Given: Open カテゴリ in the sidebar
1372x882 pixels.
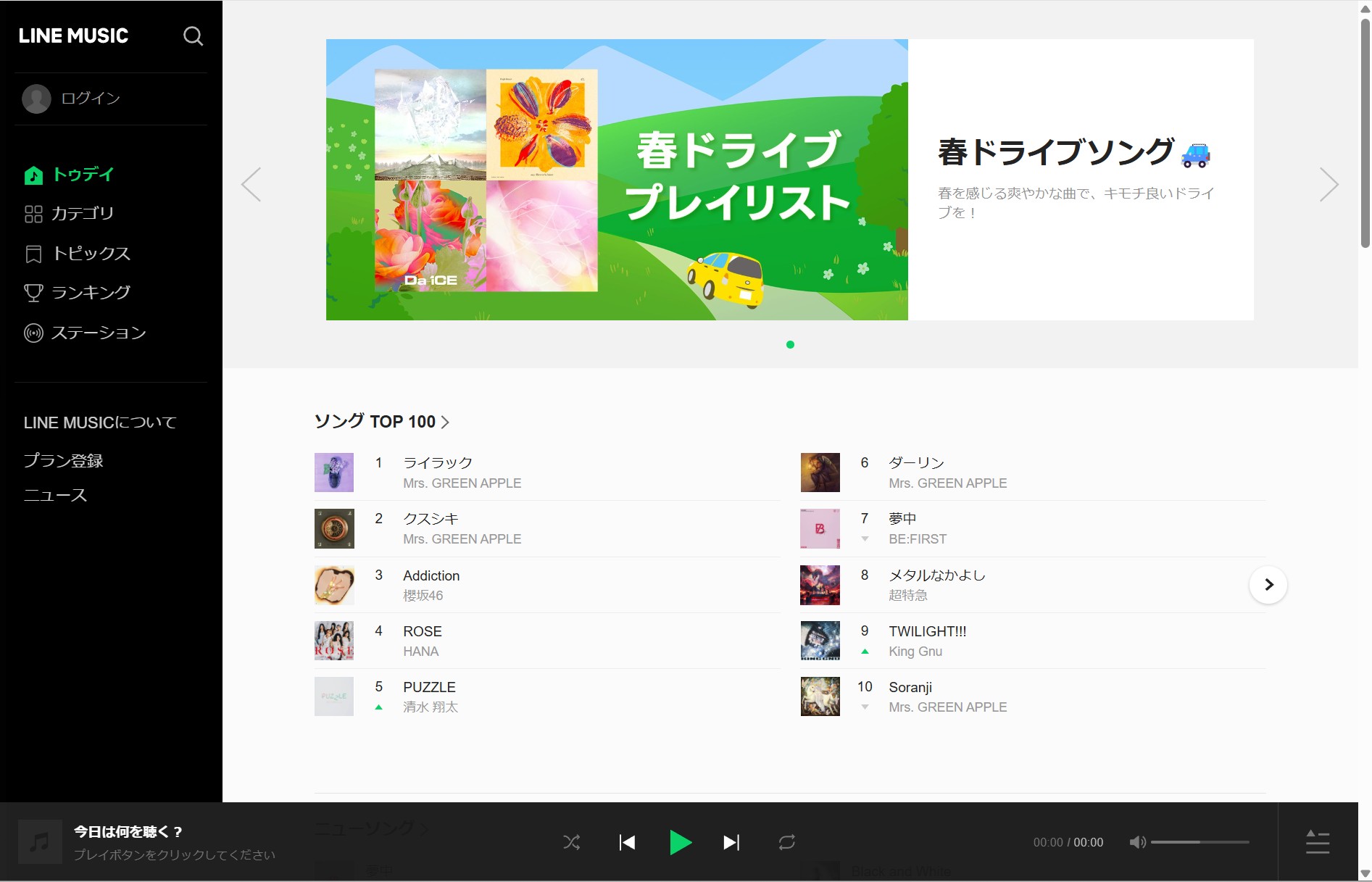Looking at the screenshot, I should click(x=83, y=214).
